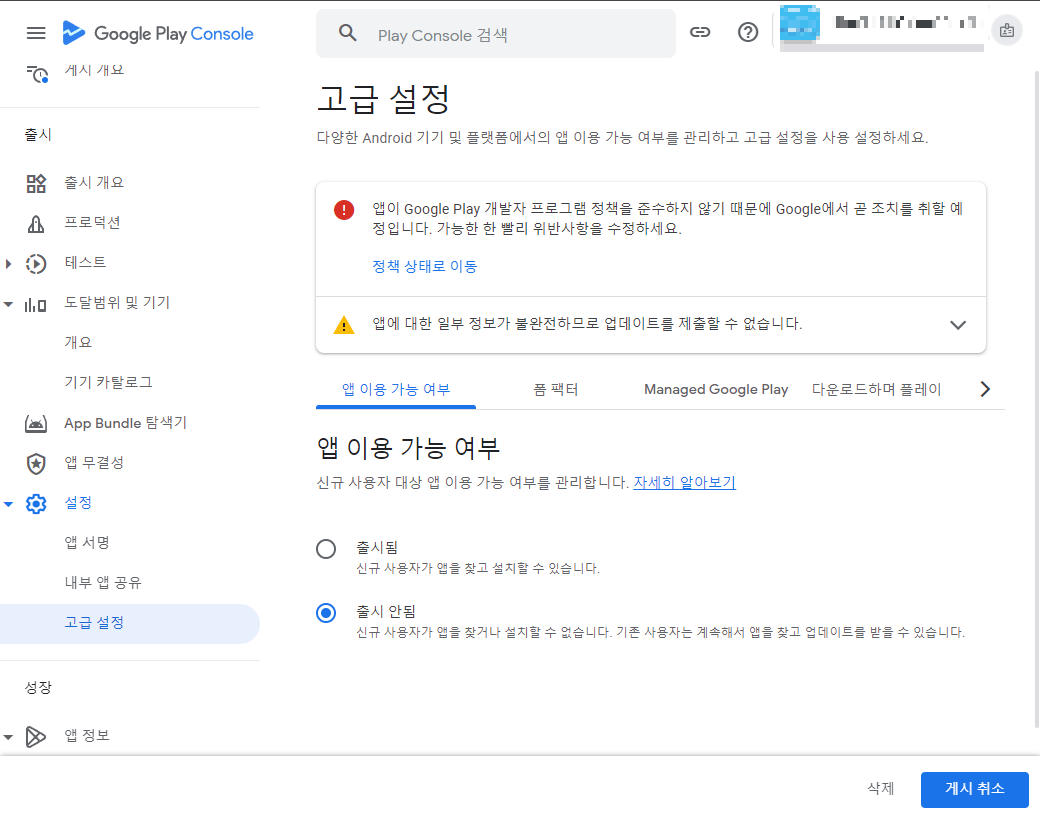The height and width of the screenshot is (816, 1040).
Task: Click the 프로덕션 icon in sidebar
Action: pyautogui.click(x=36, y=224)
